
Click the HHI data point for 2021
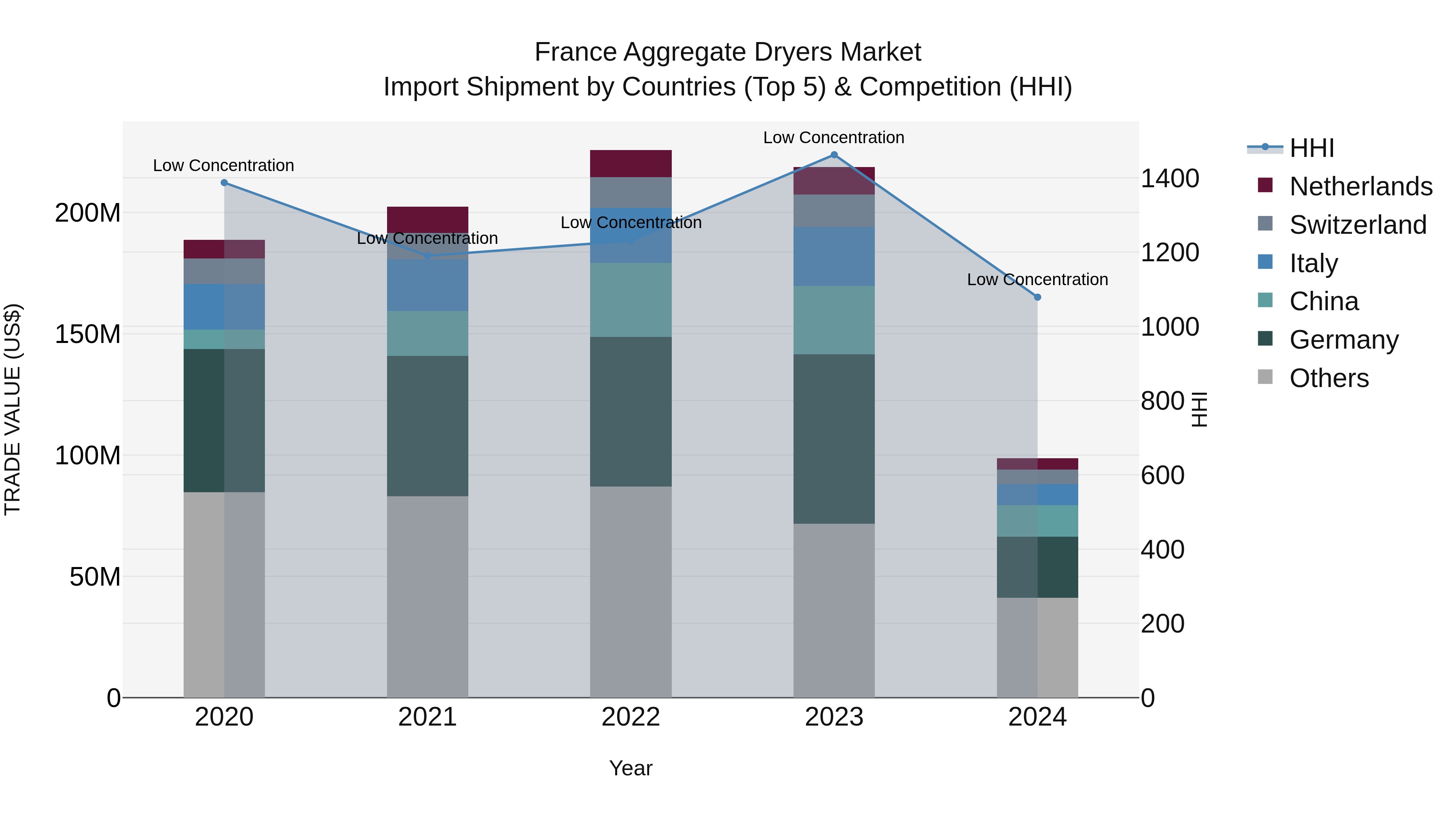click(x=428, y=256)
